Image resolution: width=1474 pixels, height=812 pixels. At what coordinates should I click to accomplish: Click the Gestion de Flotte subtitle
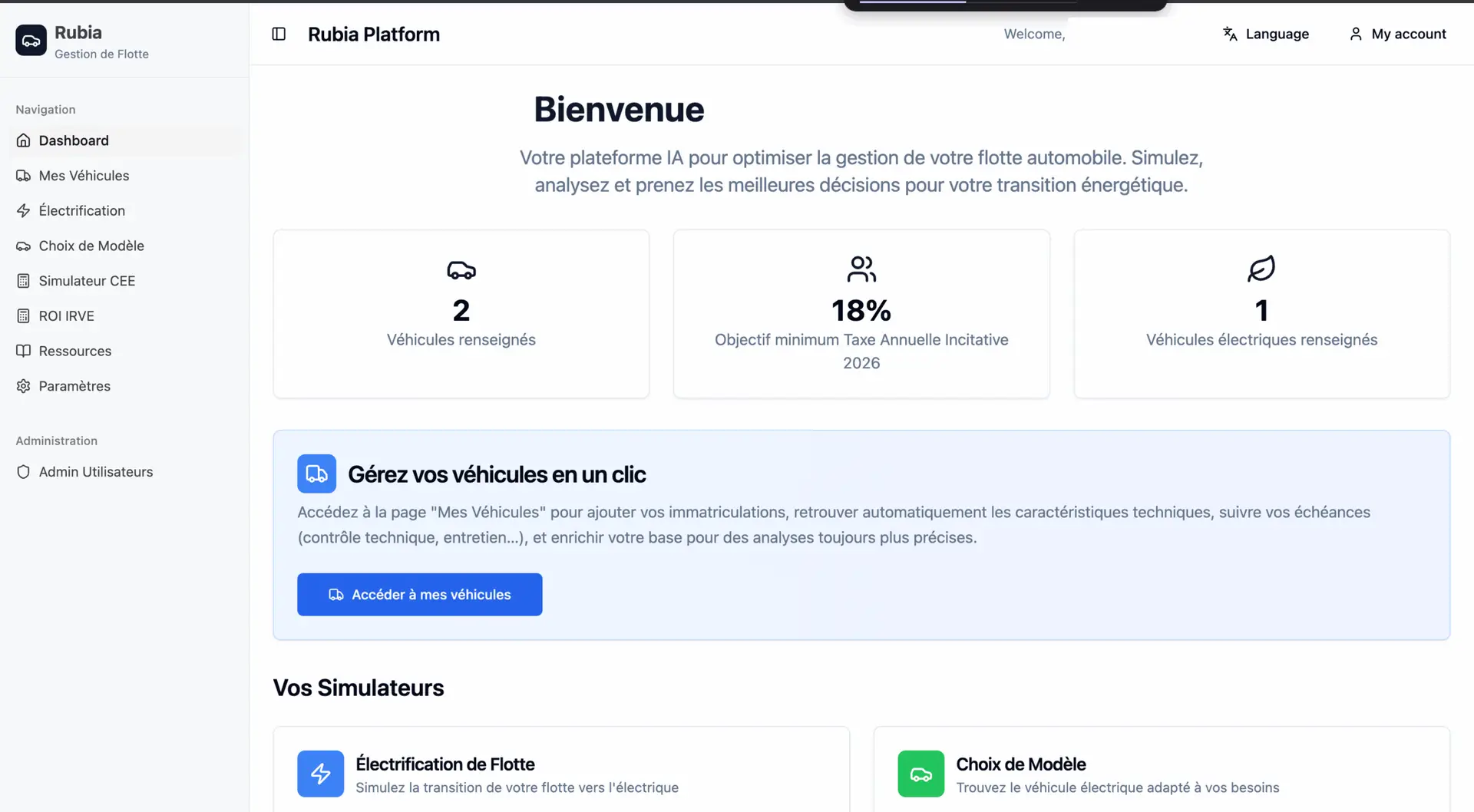point(101,54)
